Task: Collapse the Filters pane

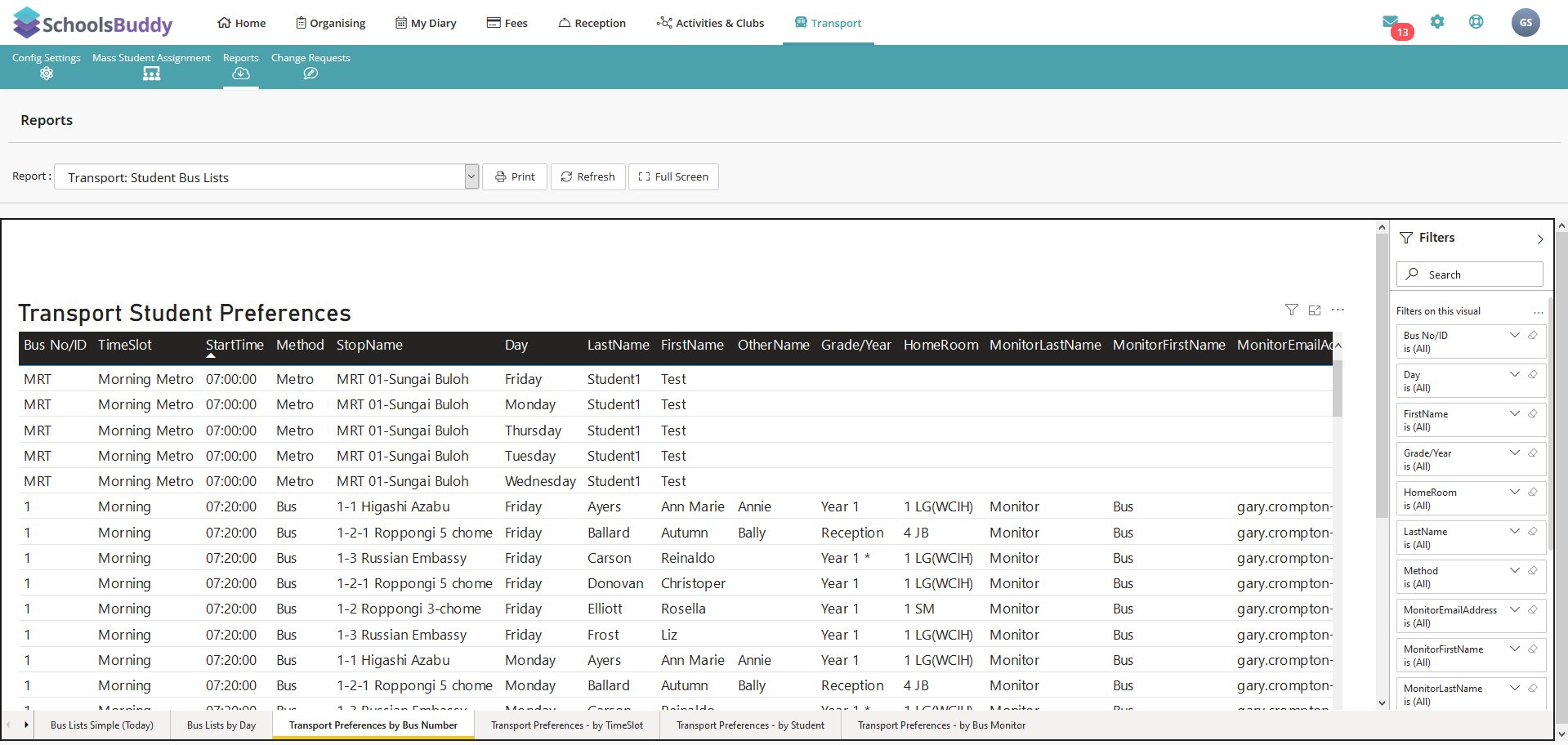Action: pos(1539,239)
